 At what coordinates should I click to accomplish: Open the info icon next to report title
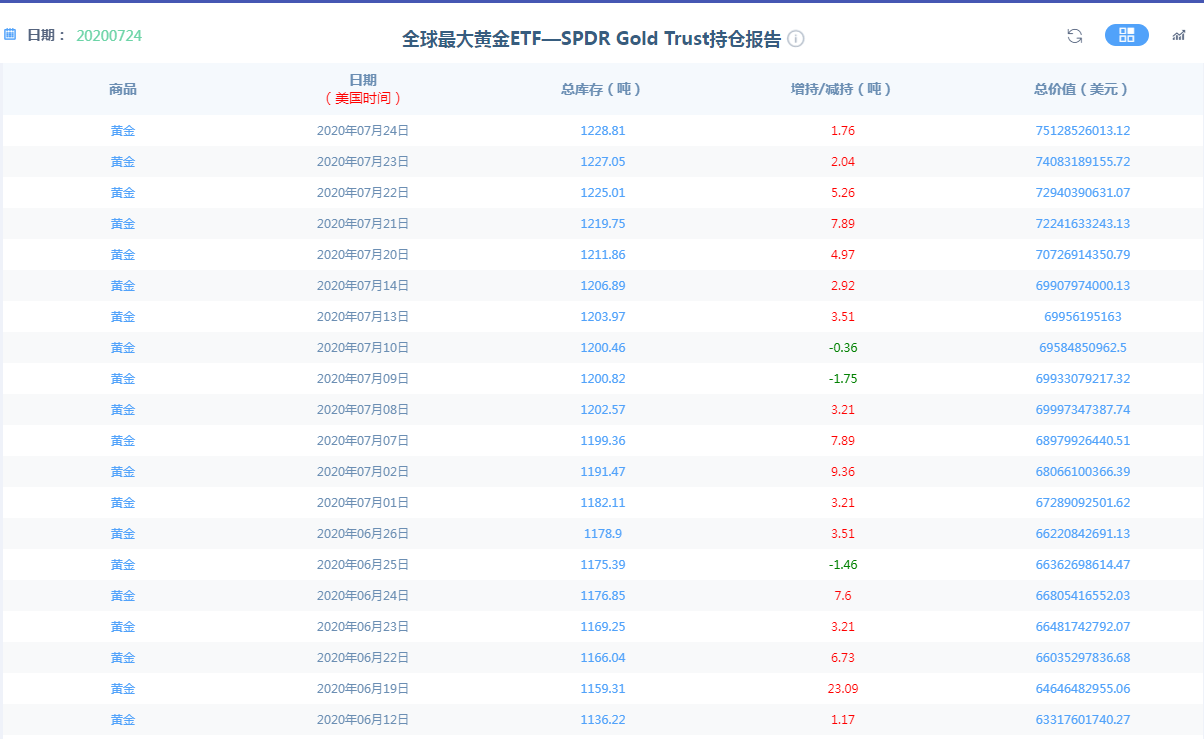click(x=796, y=39)
